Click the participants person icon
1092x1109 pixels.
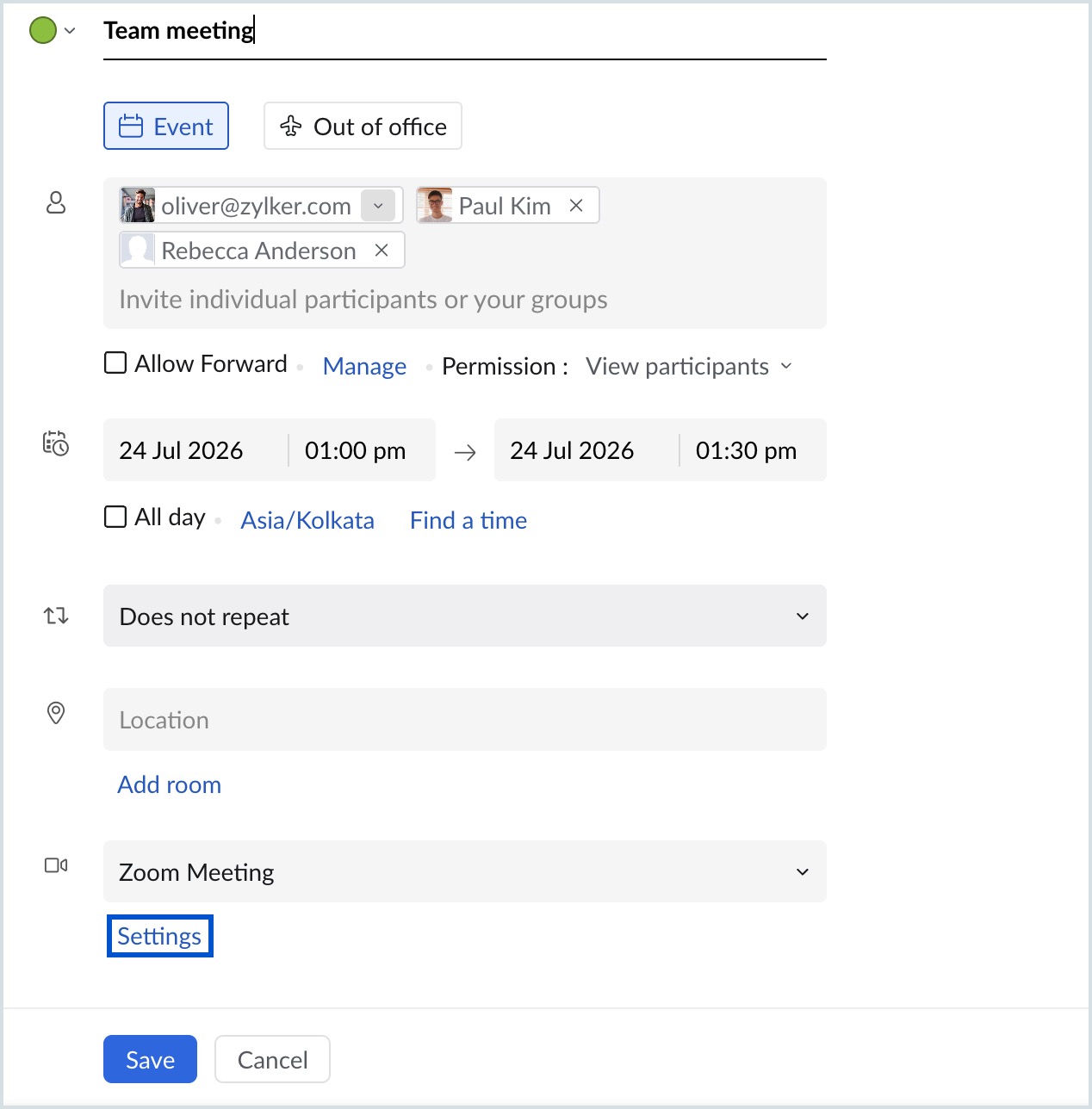pyautogui.click(x=56, y=202)
